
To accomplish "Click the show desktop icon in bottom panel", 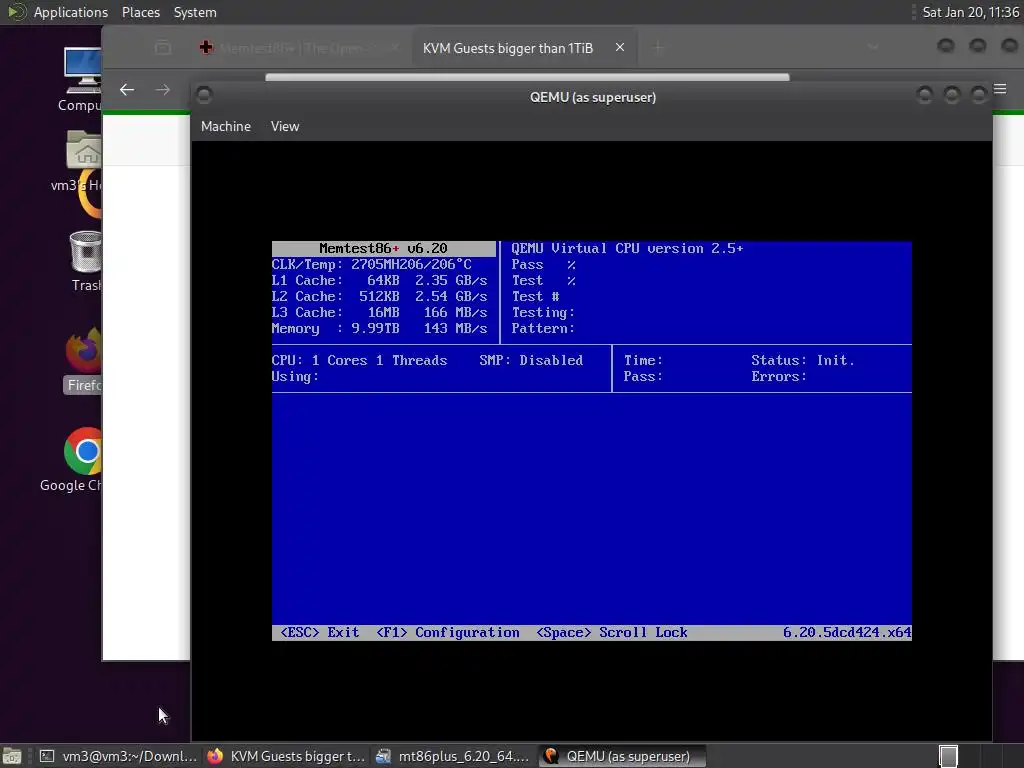I will 12,756.
